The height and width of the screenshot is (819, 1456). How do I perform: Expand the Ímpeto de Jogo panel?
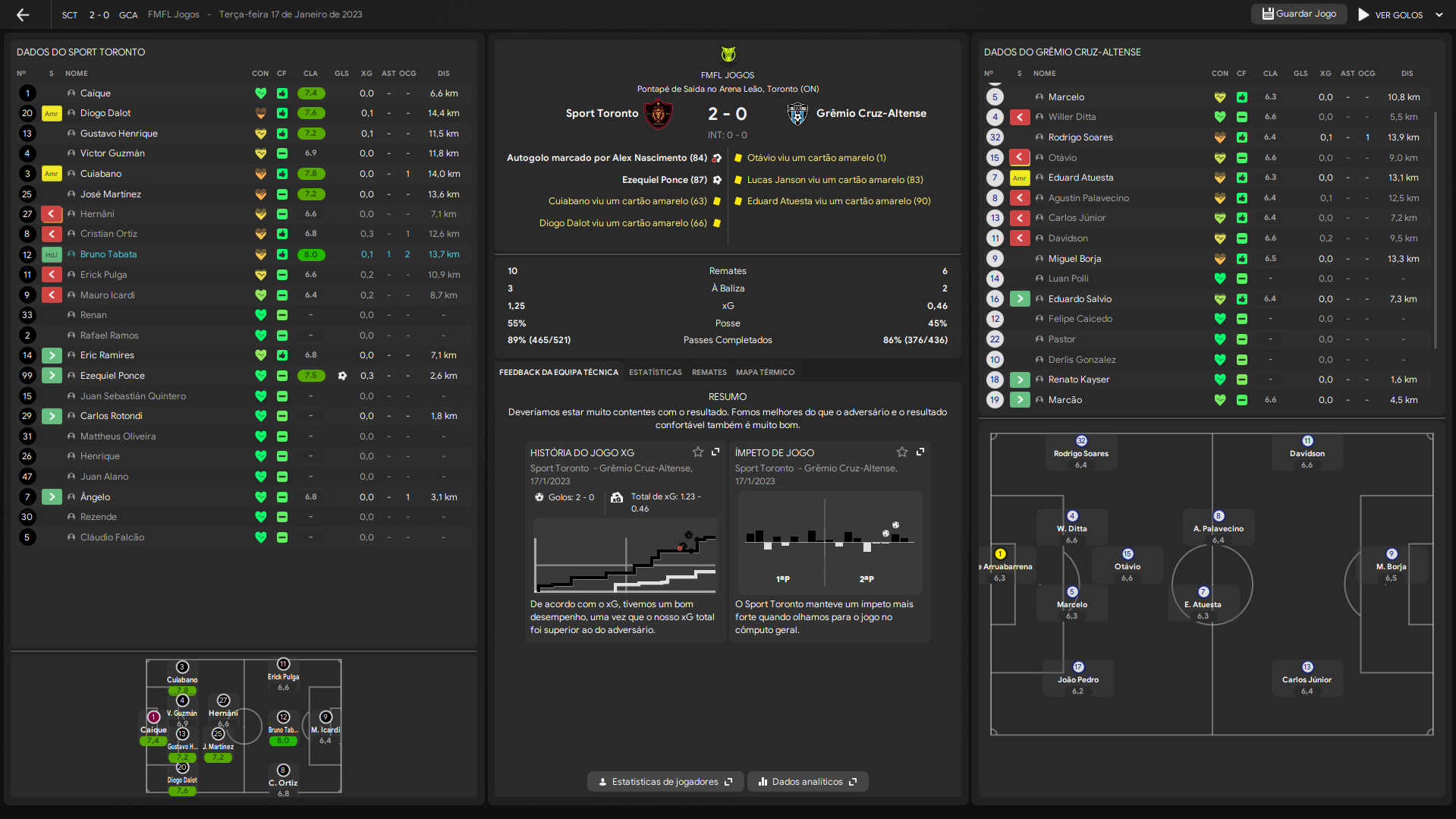[920, 452]
